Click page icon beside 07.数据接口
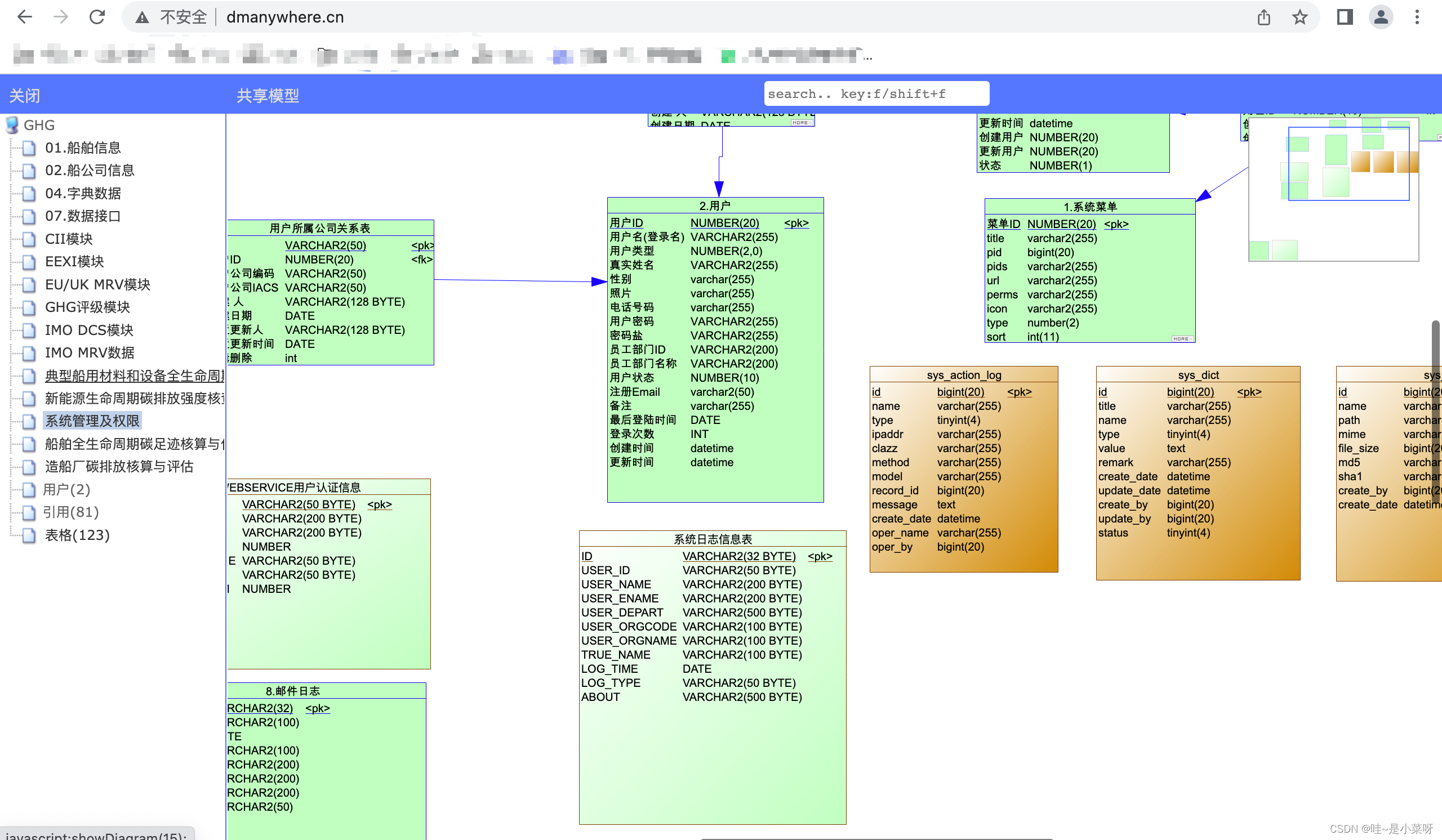Image resolution: width=1442 pixels, height=840 pixels. pos(29,217)
